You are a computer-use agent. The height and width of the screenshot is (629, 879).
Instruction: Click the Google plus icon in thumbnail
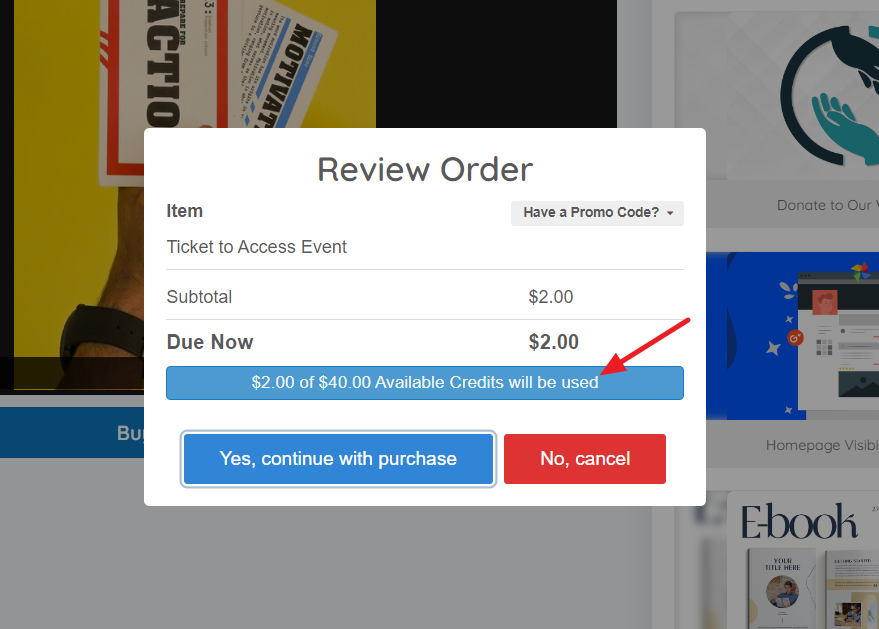(x=795, y=338)
